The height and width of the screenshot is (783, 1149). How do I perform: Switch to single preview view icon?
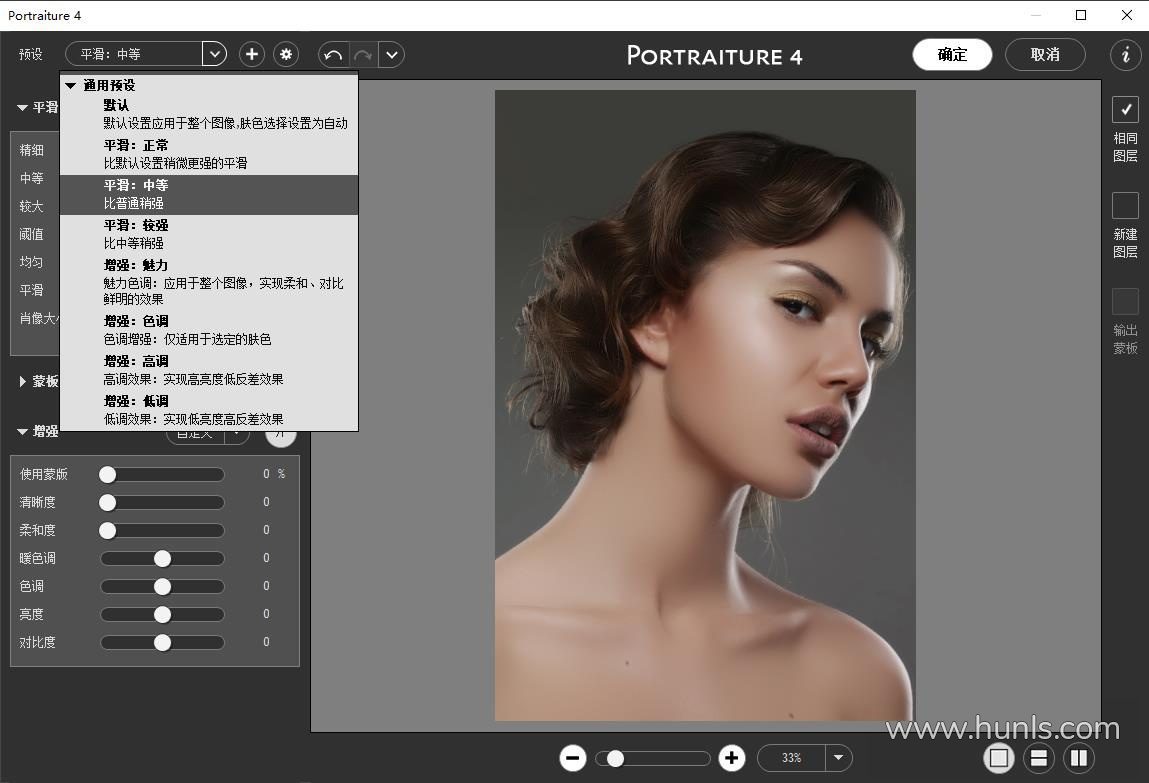[998, 758]
